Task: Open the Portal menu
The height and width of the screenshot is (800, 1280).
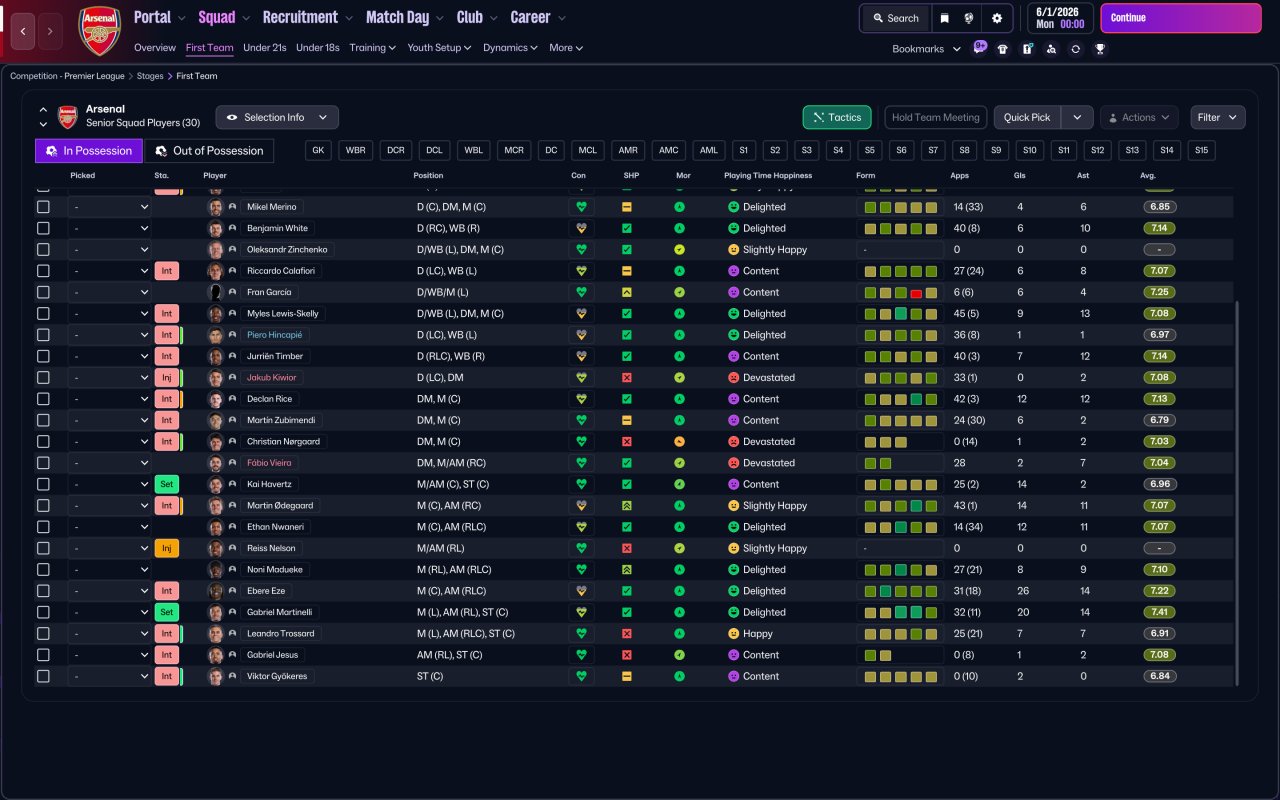Action: pyautogui.click(x=158, y=17)
